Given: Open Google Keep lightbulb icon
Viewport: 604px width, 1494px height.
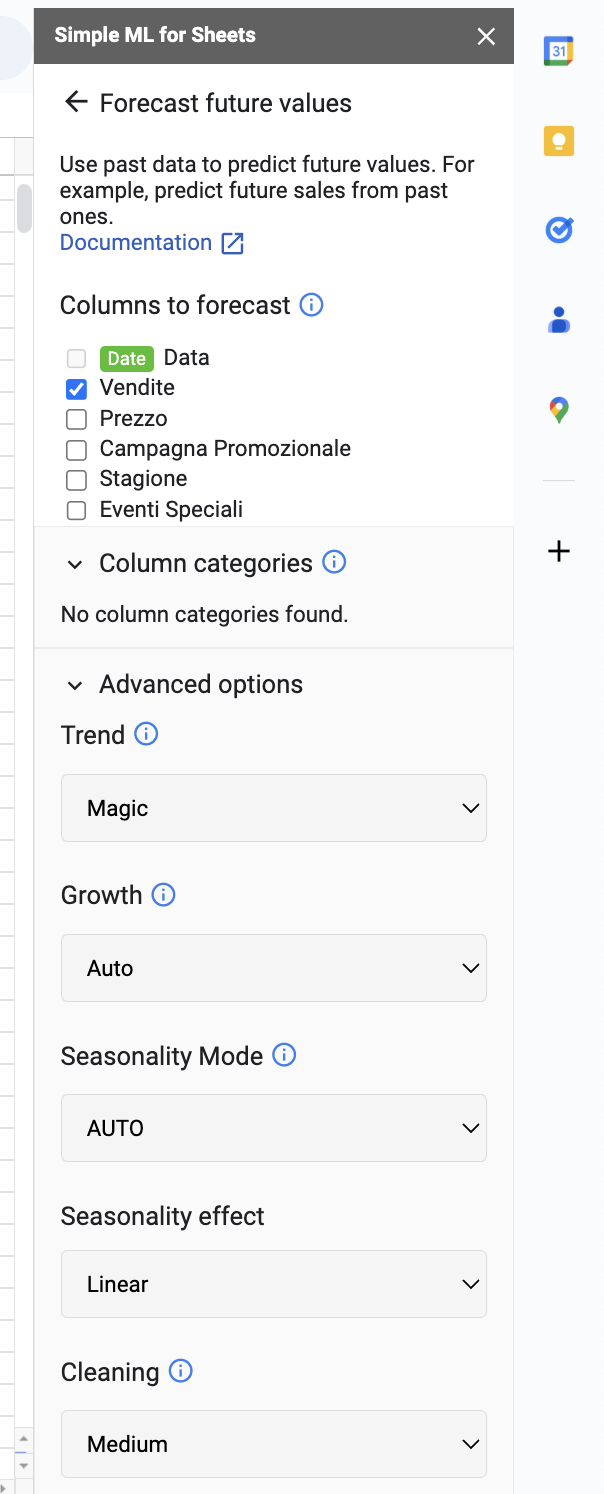Looking at the screenshot, I should tap(558, 140).
